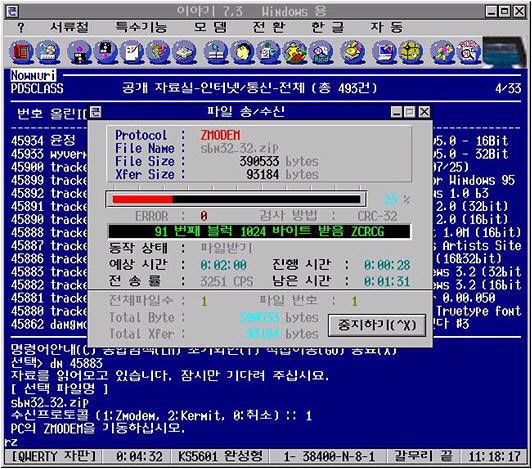
Task: Select list row 45883
Action: [49, 271]
